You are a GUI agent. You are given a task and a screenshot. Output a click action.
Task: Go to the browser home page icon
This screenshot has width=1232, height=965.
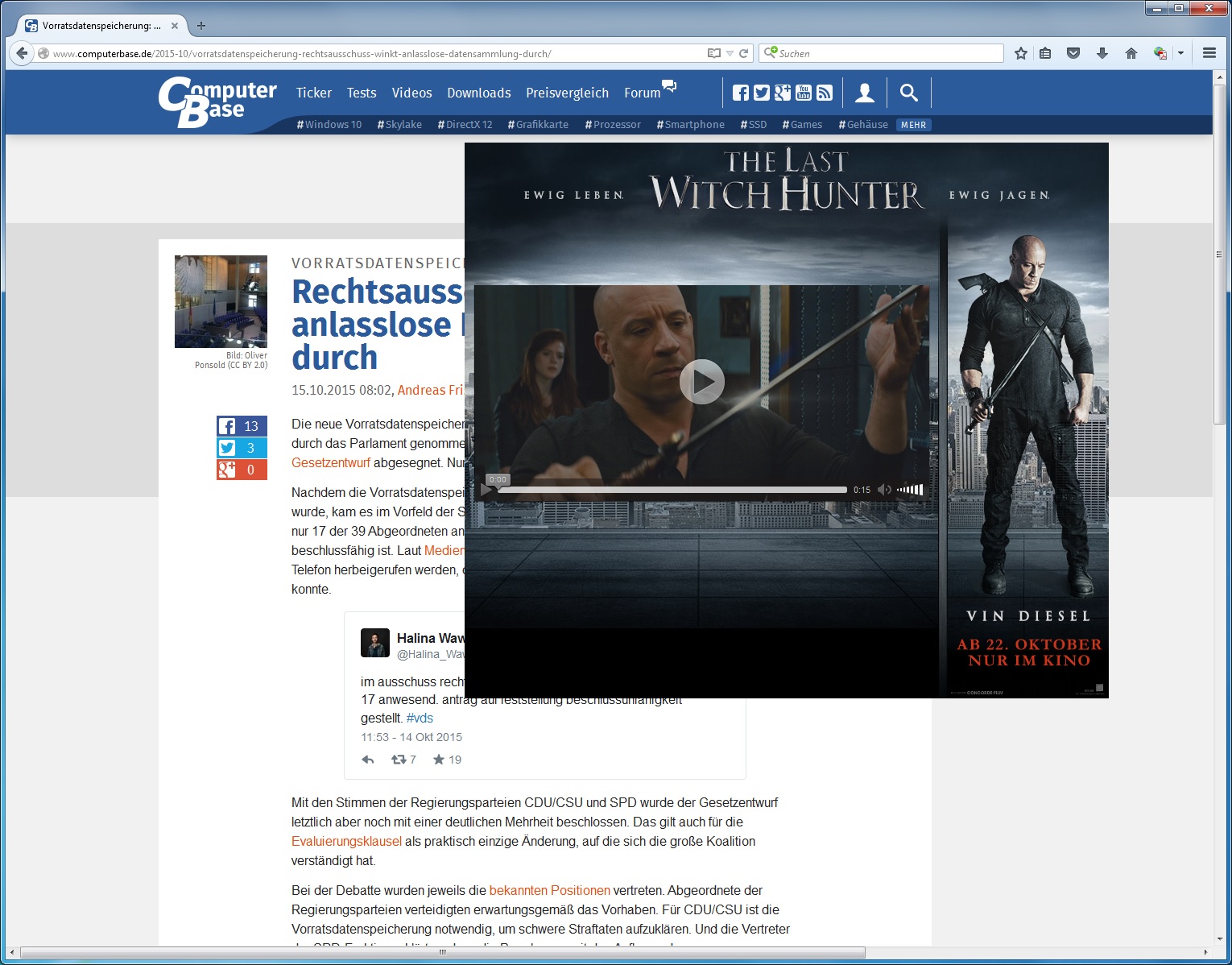pos(1131,53)
